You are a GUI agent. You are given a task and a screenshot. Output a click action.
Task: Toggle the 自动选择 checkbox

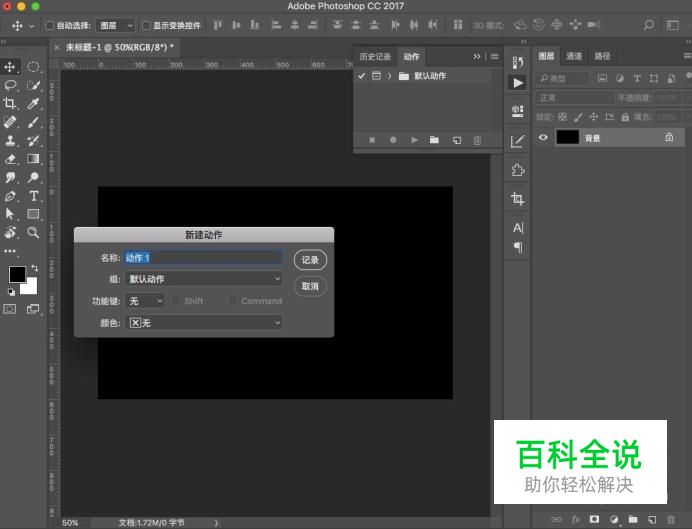pyautogui.click(x=50, y=25)
